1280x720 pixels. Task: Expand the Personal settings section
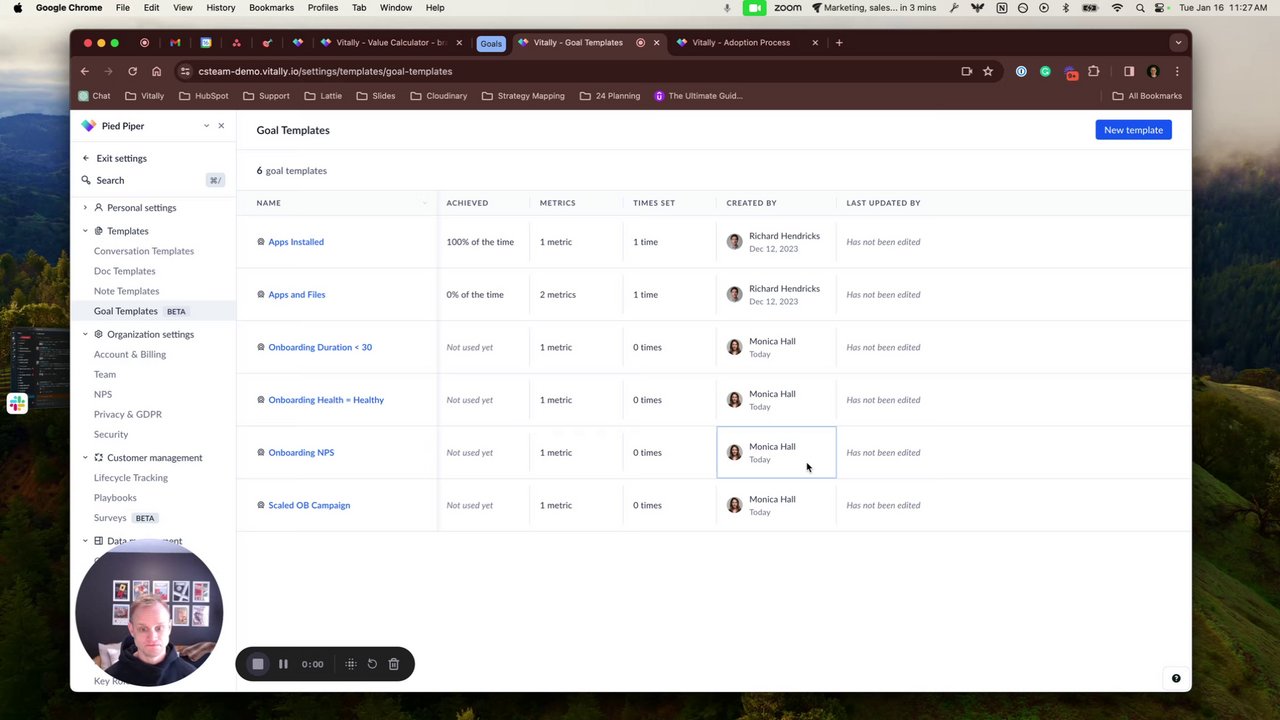coord(85,208)
